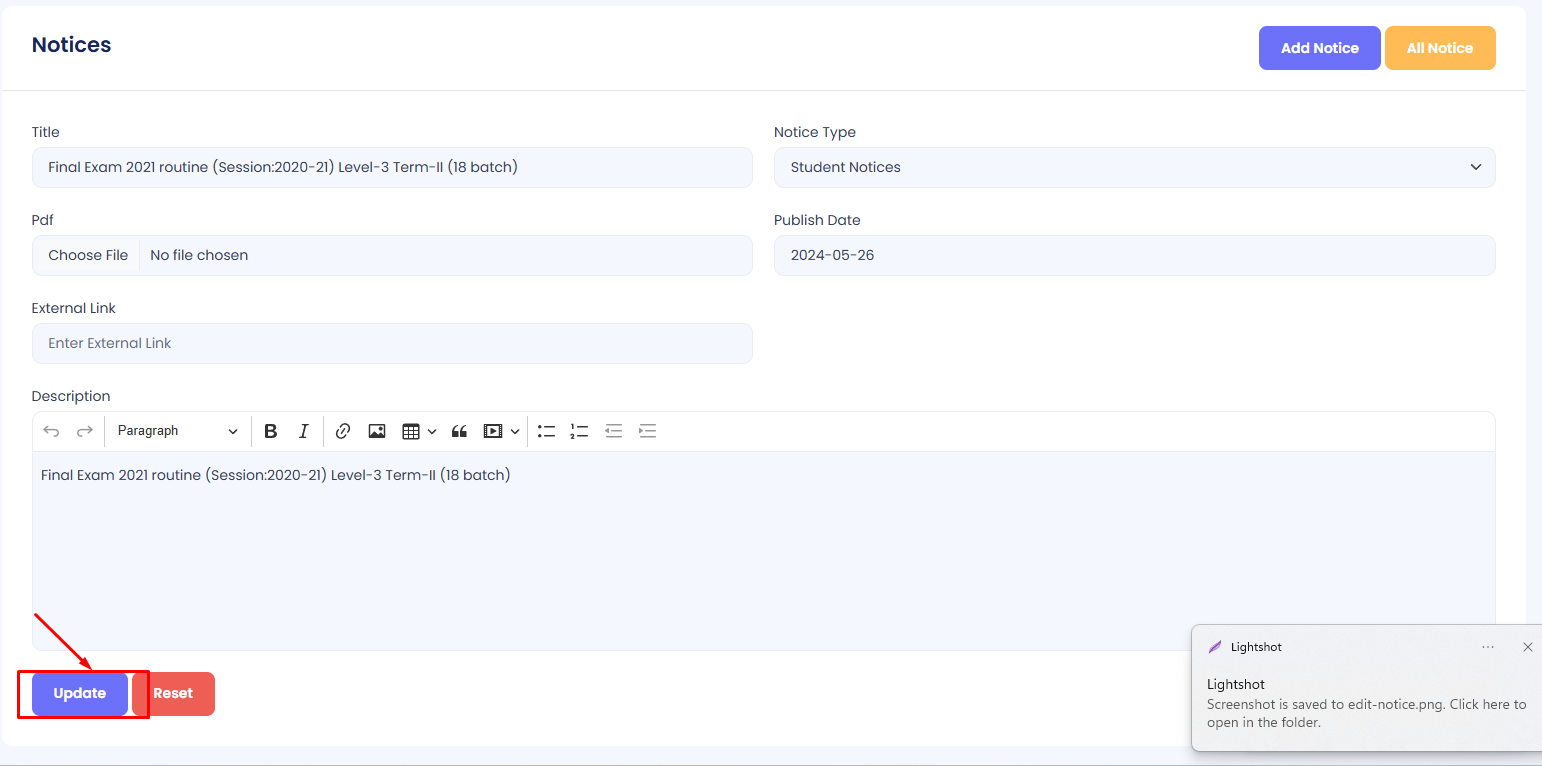Create a bulleted list
Image resolution: width=1542 pixels, height=766 pixels.
click(x=546, y=431)
